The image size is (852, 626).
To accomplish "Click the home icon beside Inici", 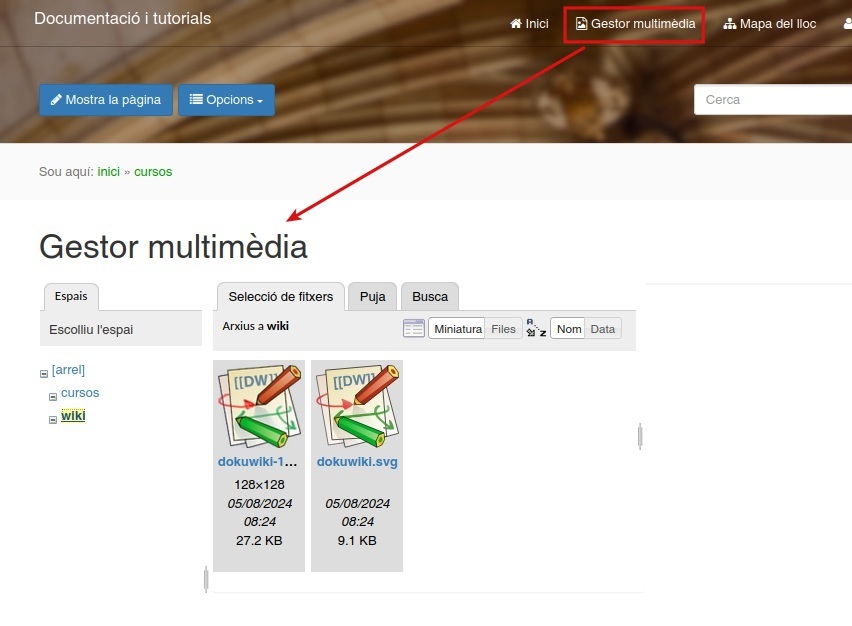I will 516,23.
